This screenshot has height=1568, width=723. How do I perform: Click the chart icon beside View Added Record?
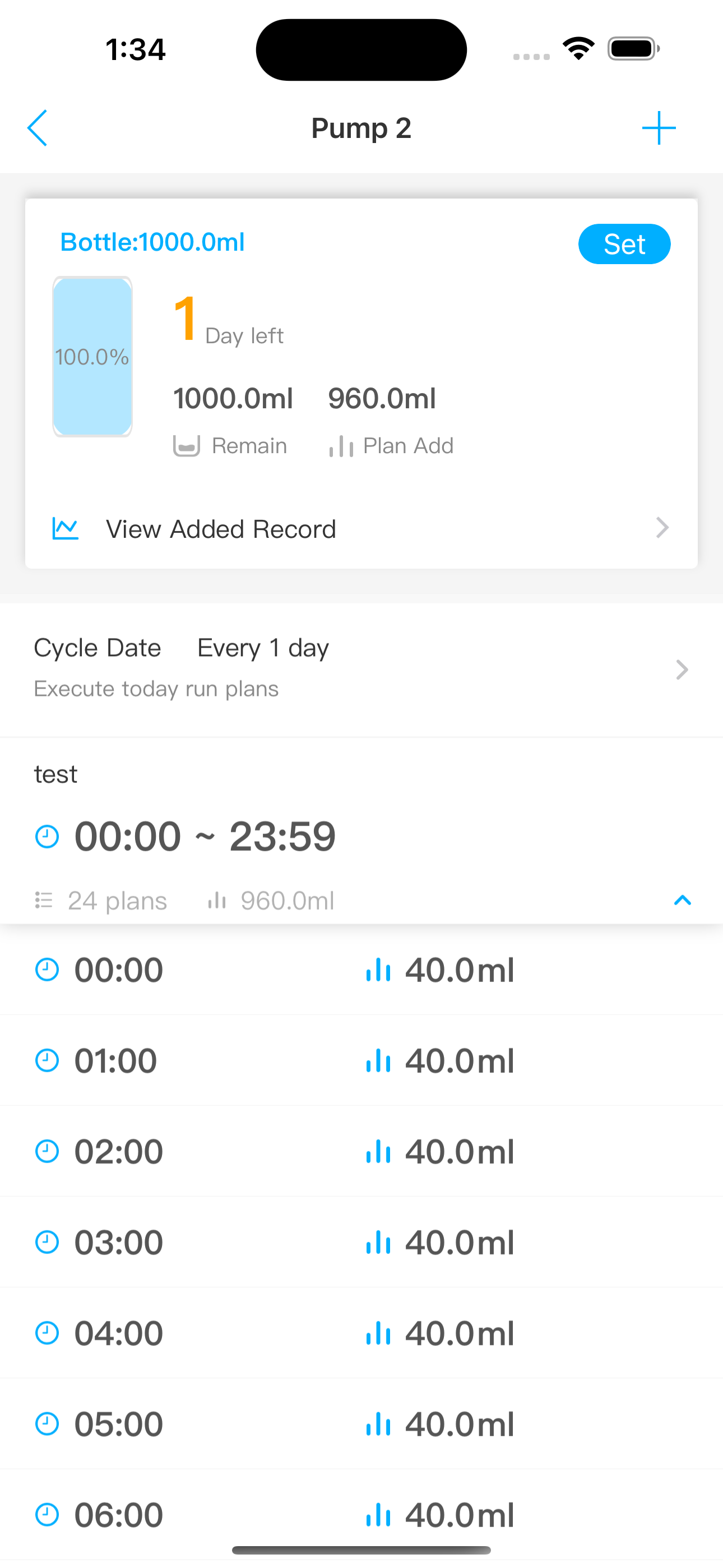[x=65, y=528]
